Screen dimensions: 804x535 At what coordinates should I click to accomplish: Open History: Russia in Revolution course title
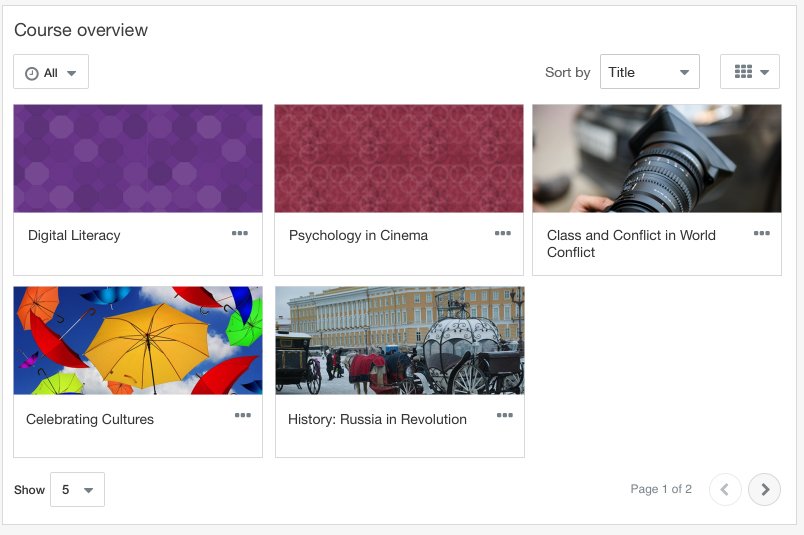377,420
